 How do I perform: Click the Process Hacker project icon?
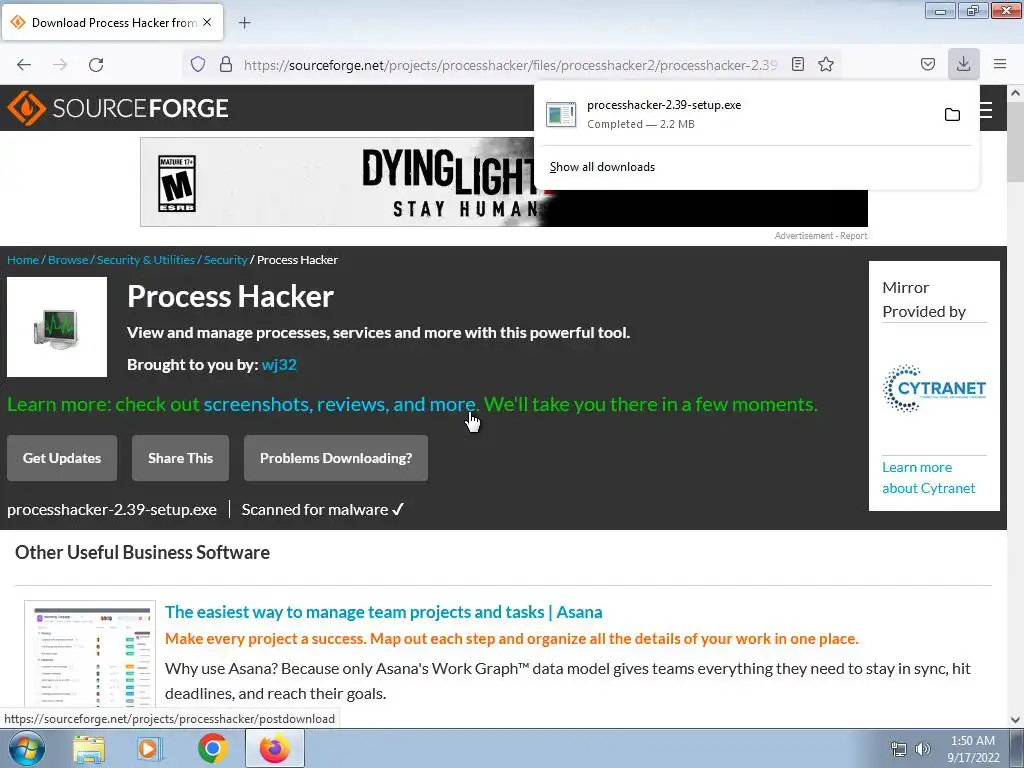point(57,327)
